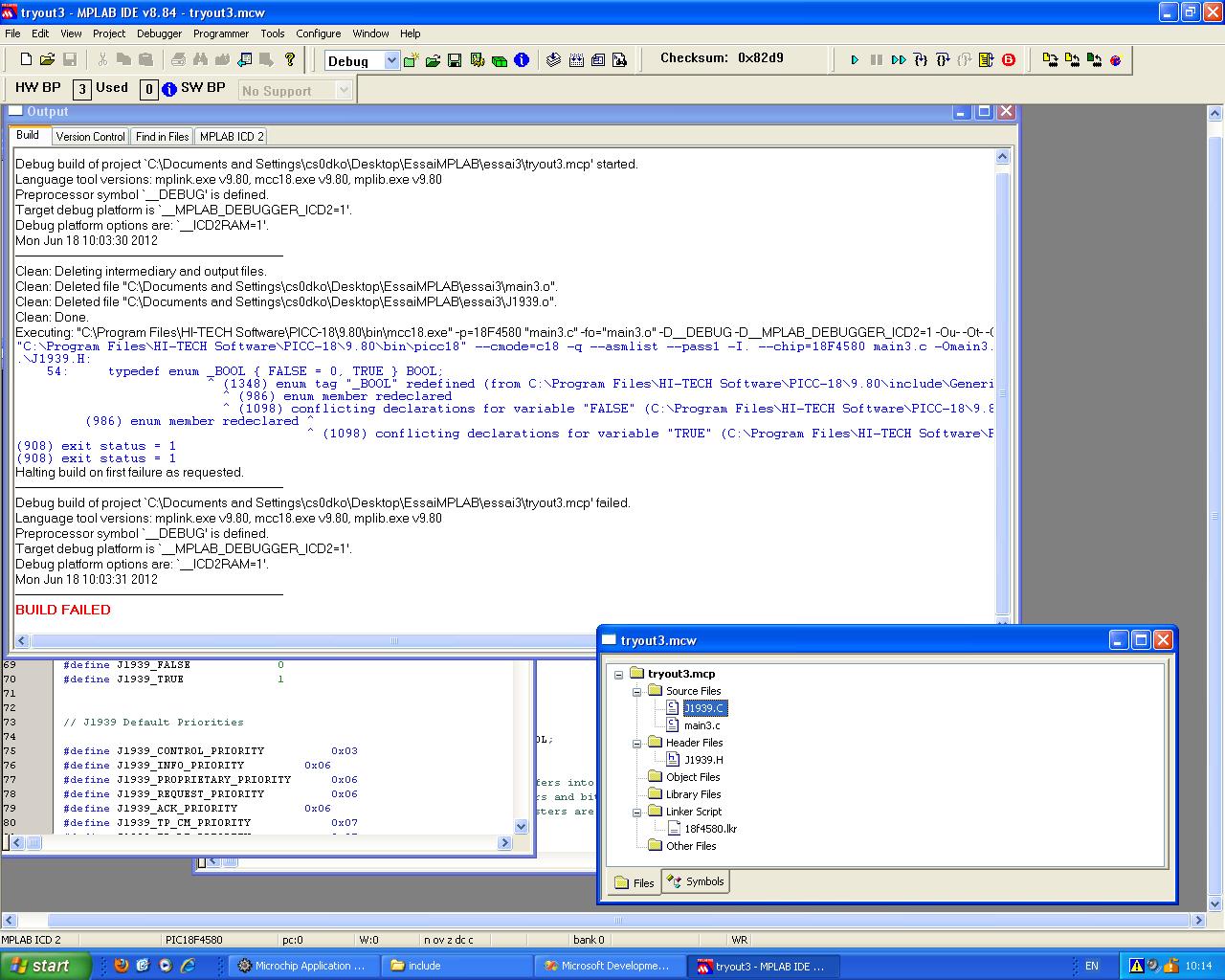Select main3.c in the project tree
Viewport: 1225px width, 980px height.
click(x=702, y=725)
